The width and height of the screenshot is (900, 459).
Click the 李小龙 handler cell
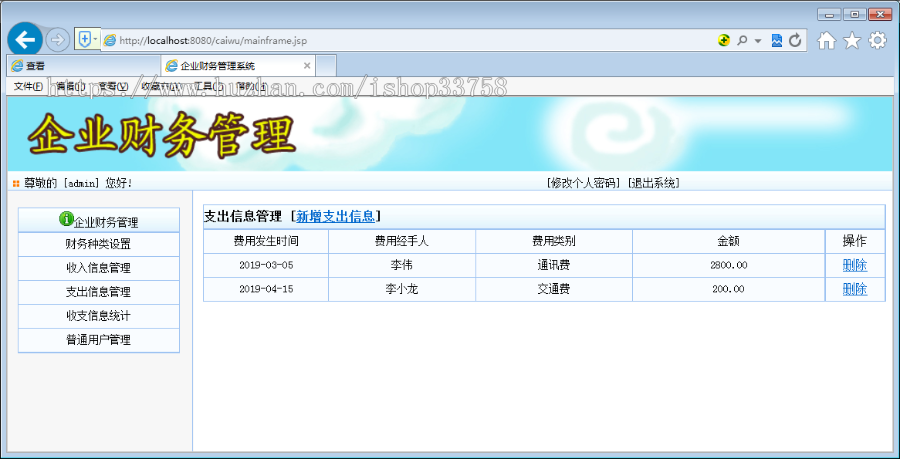point(402,290)
